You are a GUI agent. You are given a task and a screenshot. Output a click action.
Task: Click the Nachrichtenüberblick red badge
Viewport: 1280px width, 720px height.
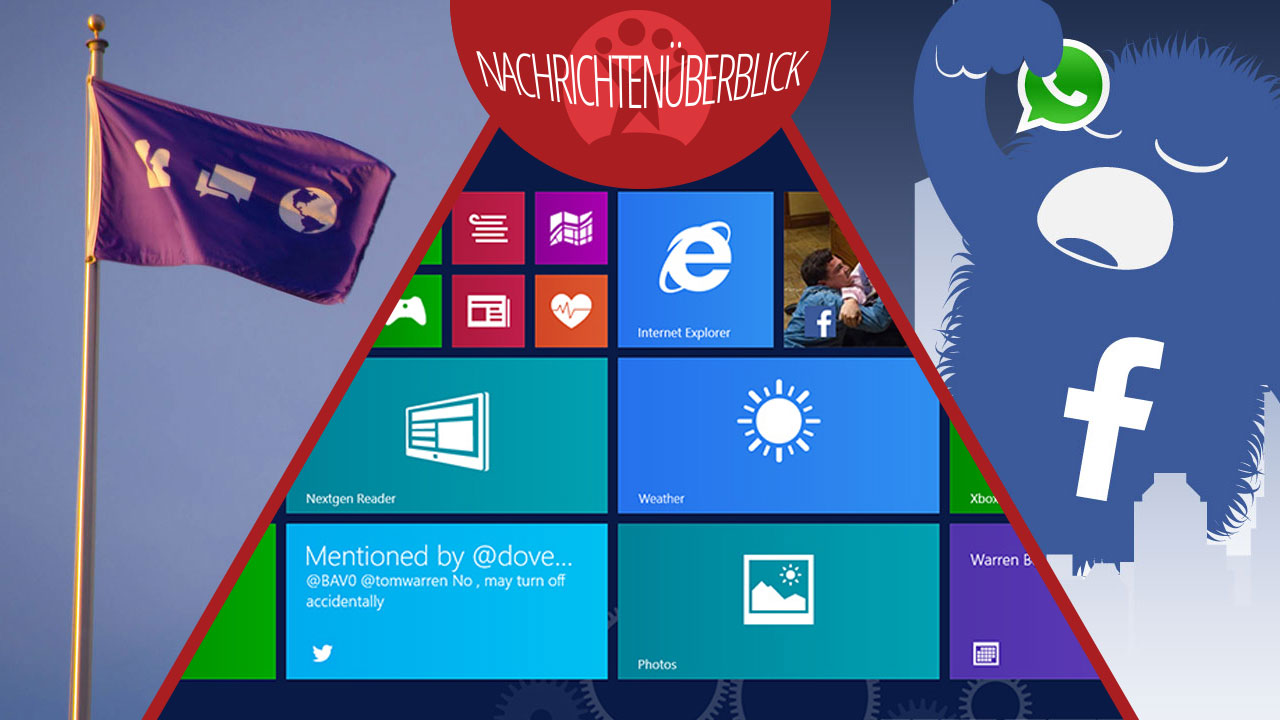point(640,70)
